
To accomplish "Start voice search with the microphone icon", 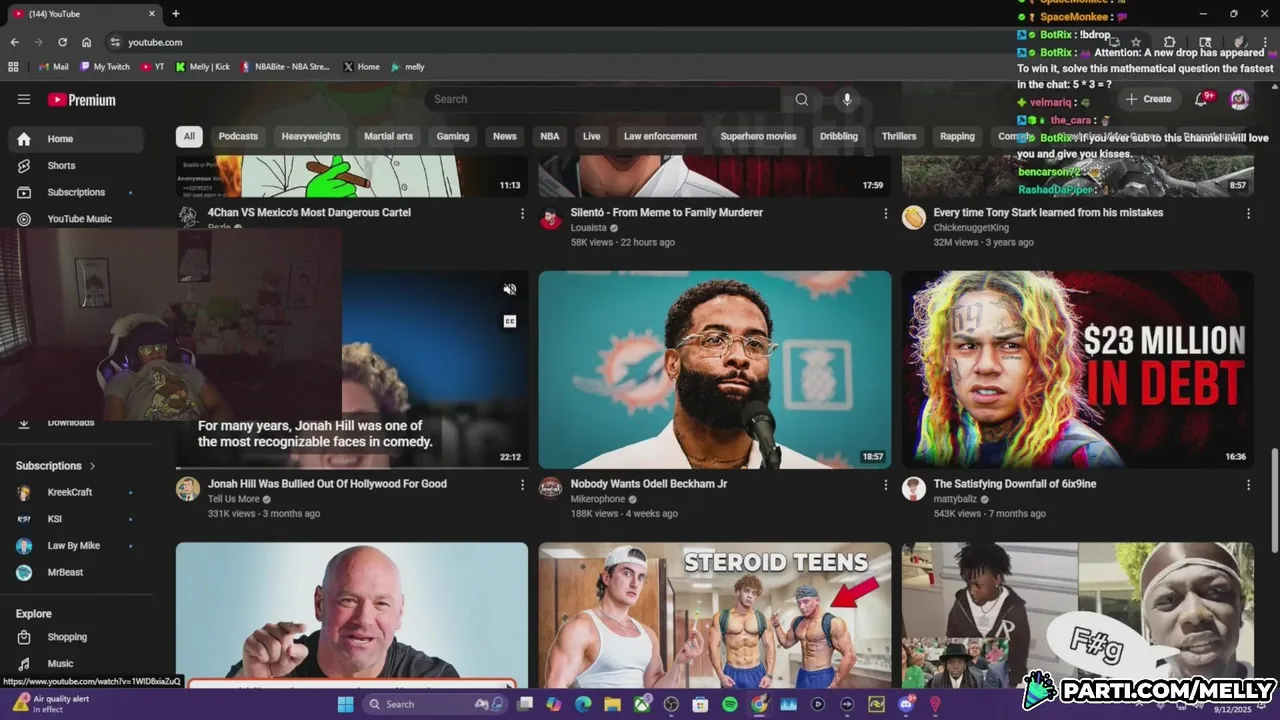I will [x=847, y=99].
